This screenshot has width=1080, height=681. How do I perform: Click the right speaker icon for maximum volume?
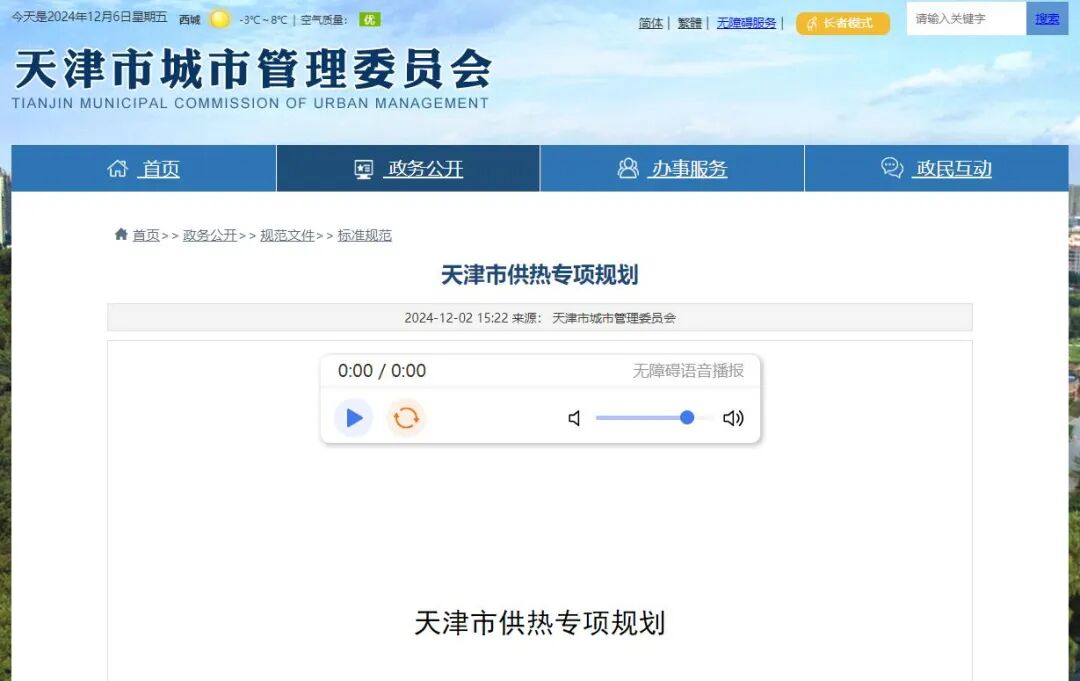[x=733, y=418]
